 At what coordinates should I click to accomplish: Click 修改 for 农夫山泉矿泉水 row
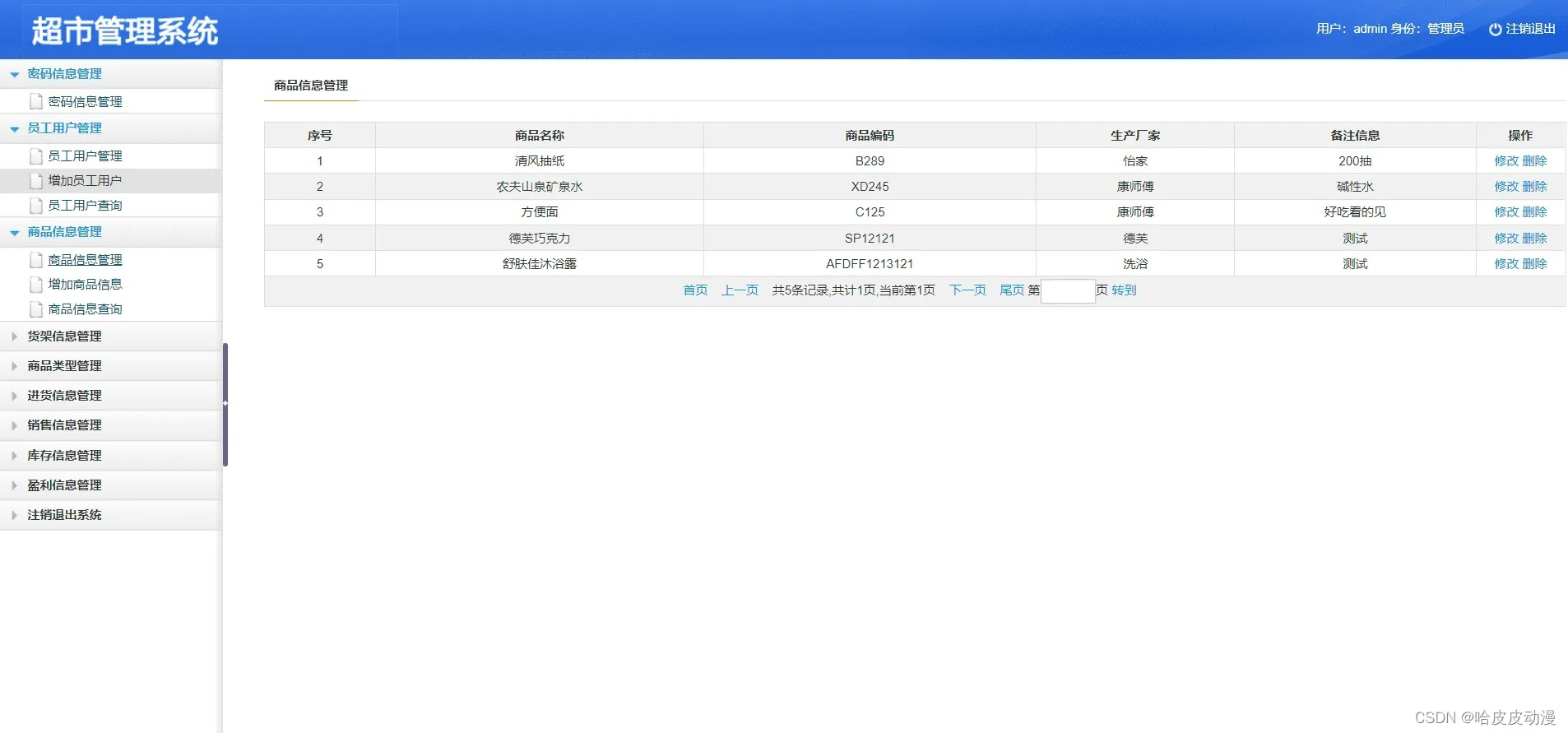(1506, 186)
